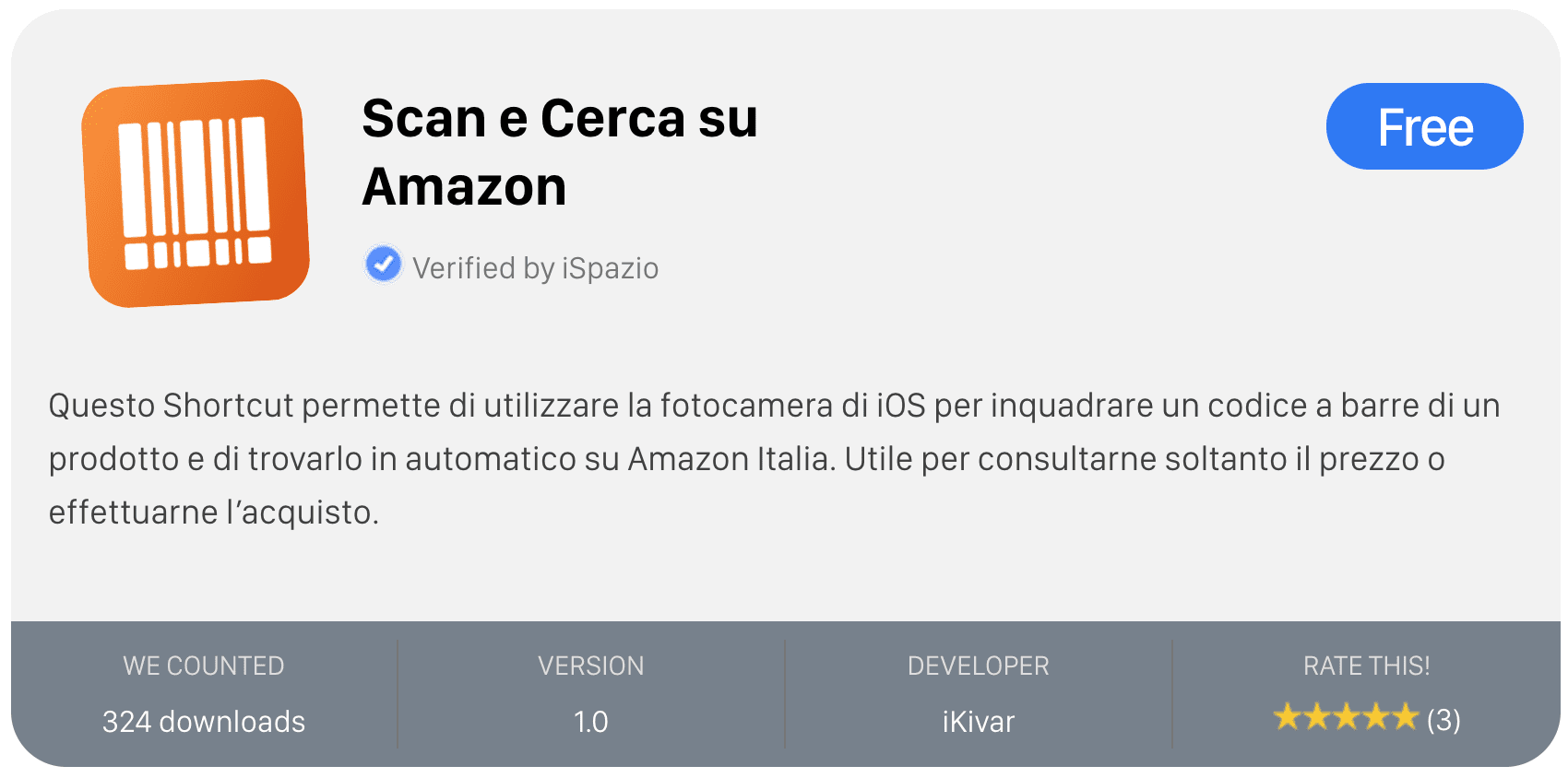
Task: Rate two stars with the second star
Action: 1316,717
